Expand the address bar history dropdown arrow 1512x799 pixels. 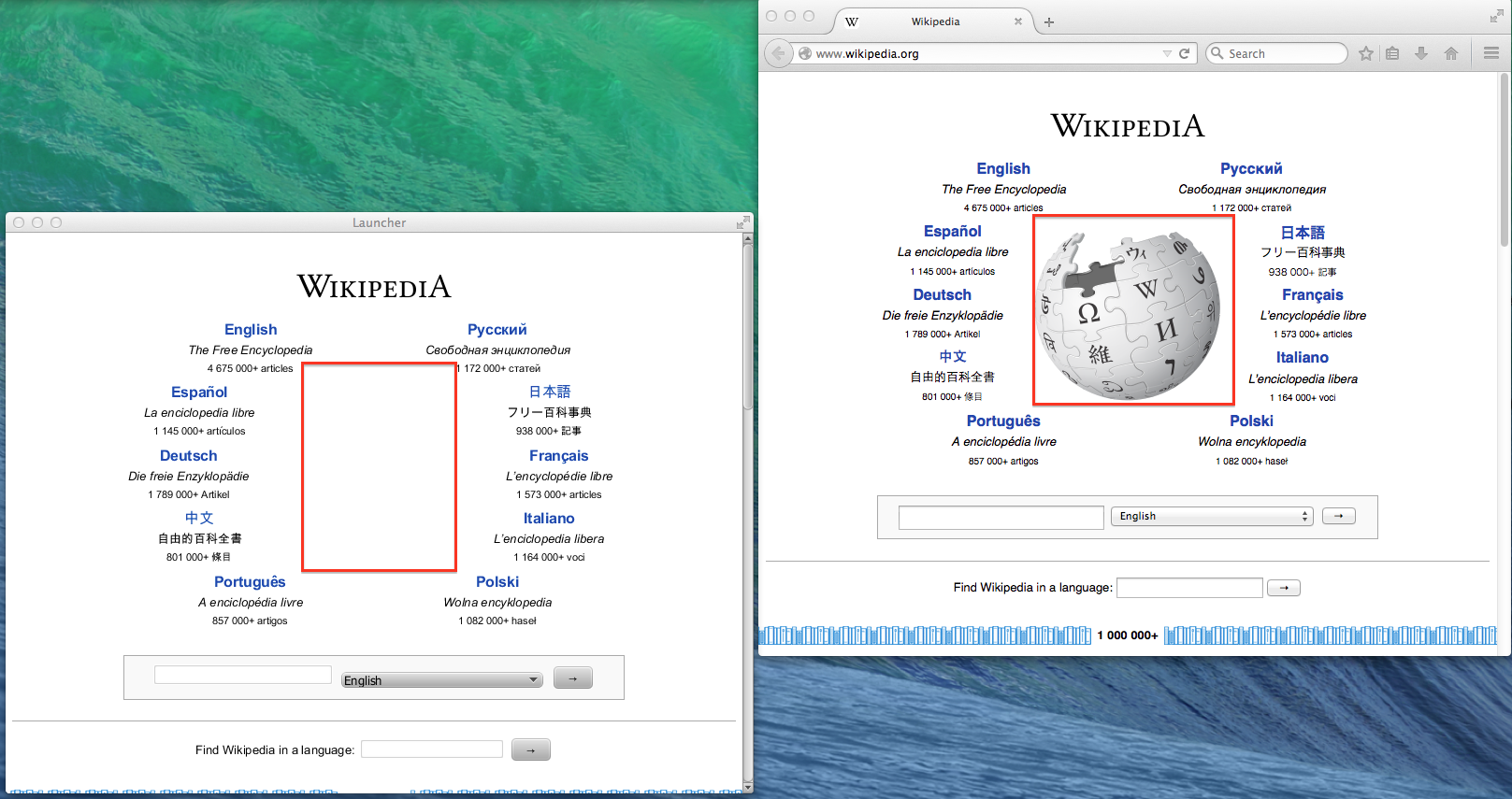(x=1166, y=53)
